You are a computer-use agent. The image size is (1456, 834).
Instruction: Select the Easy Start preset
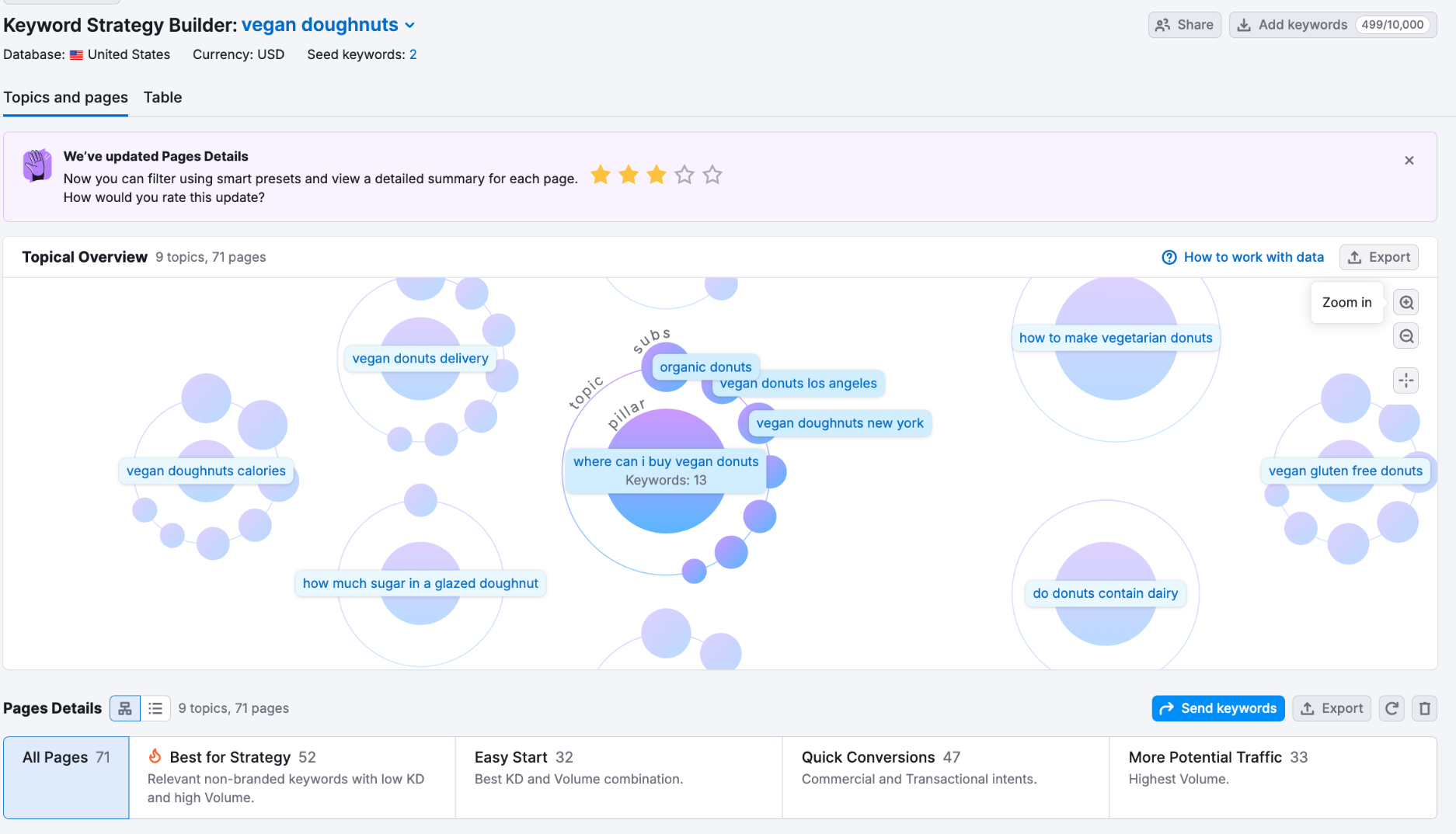[x=619, y=777]
